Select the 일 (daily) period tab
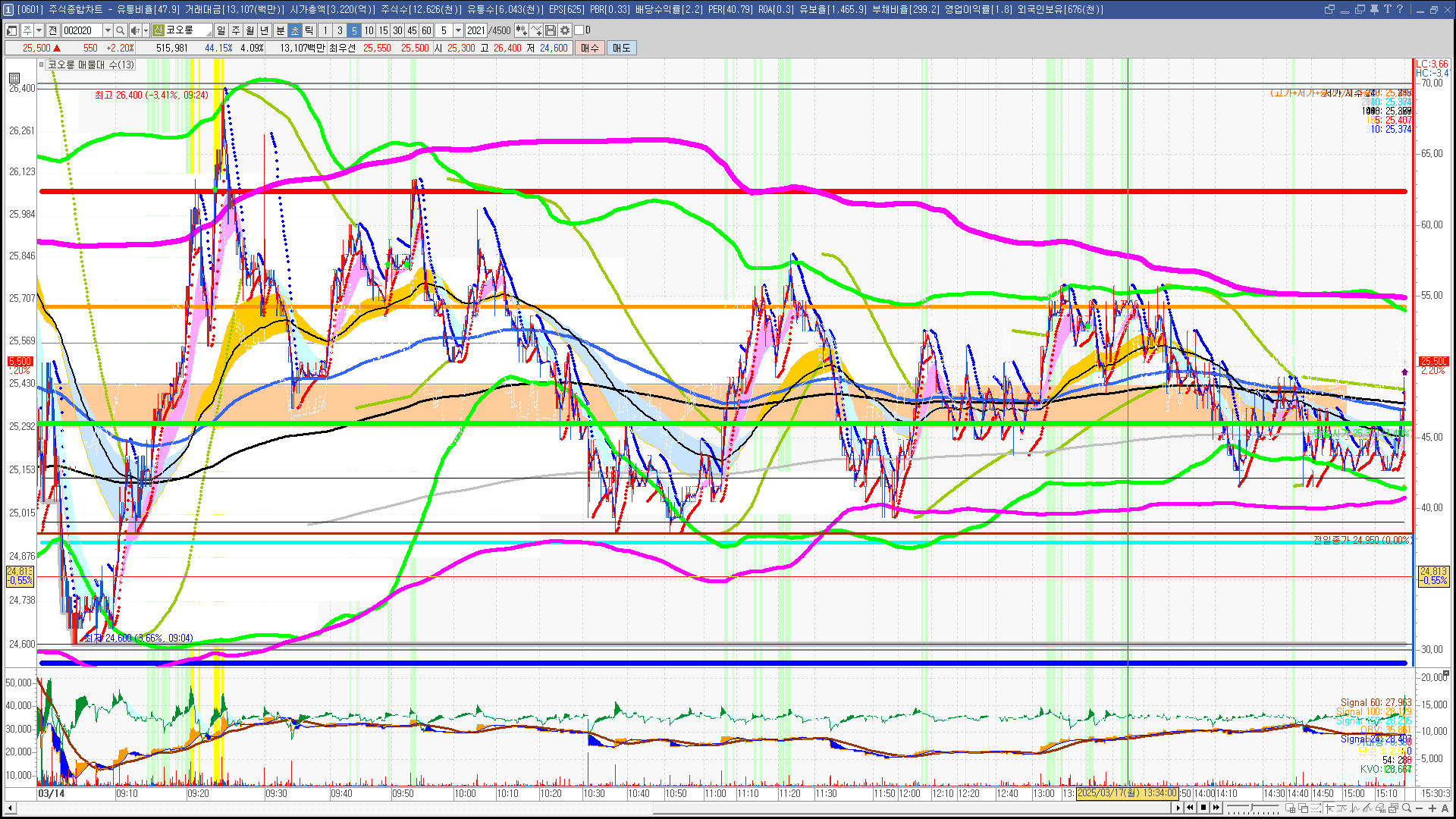This screenshot has height=819, width=1456. pyautogui.click(x=221, y=30)
